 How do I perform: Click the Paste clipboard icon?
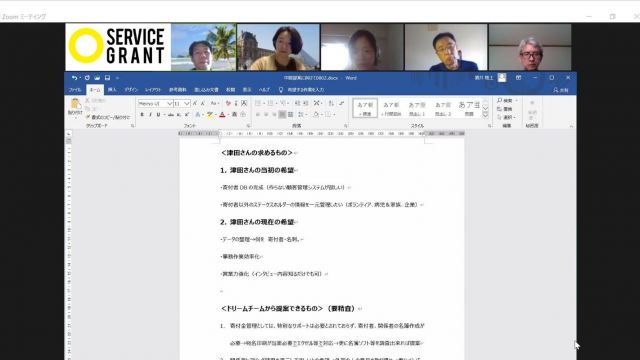pos(75,103)
